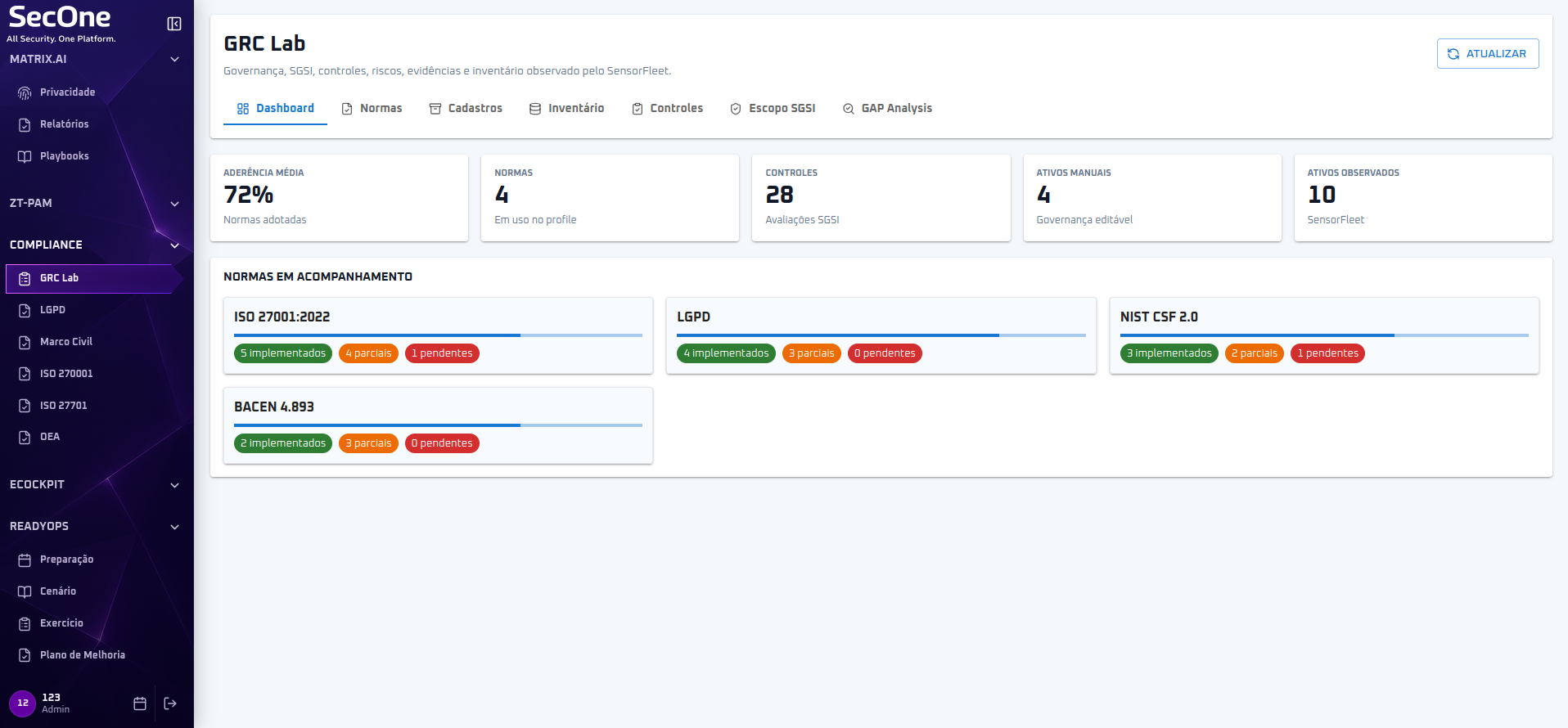The width and height of the screenshot is (1568, 728).
Task: Collapse the COMPLIANCE section chevron
Action: 174,245
